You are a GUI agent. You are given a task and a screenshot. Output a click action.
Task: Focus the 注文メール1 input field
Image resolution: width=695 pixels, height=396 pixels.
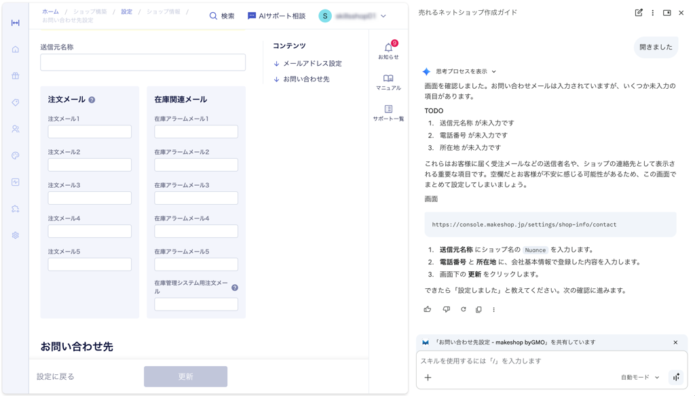point(90,132)
